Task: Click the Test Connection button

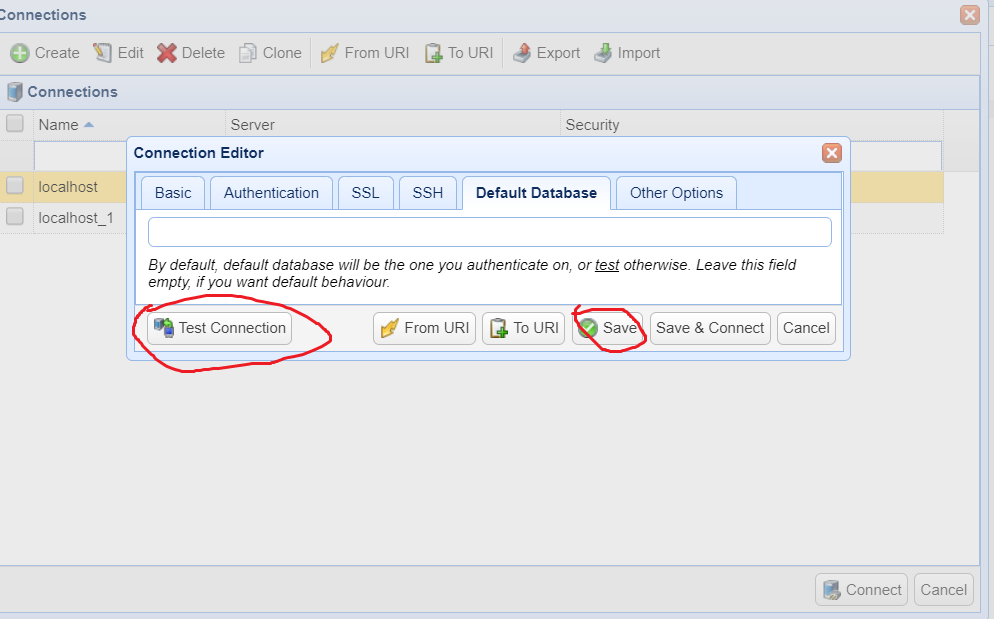Action: (219, 328)
